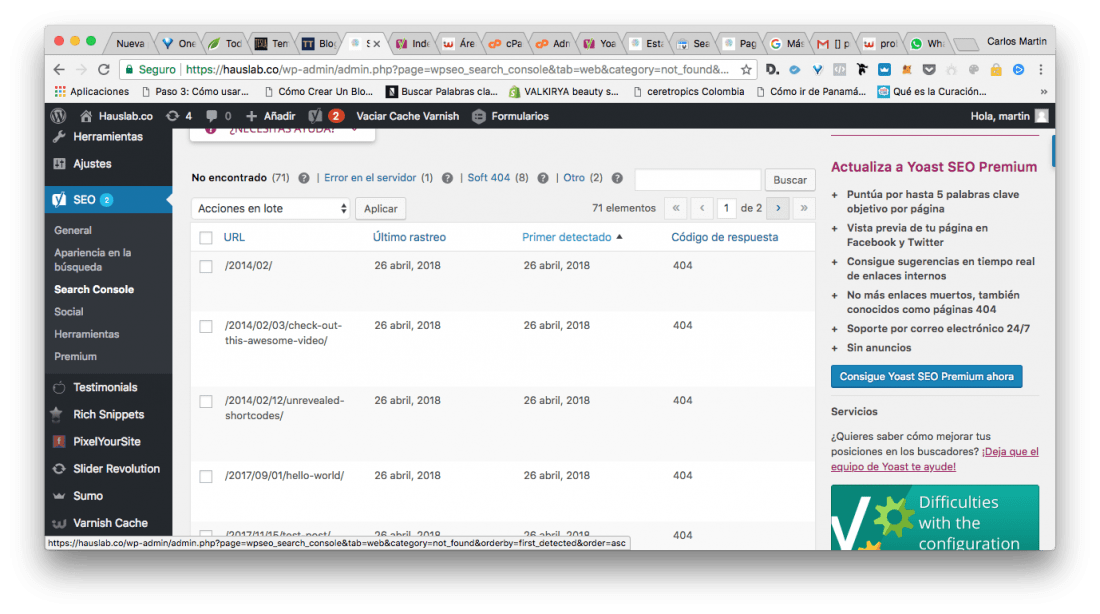Viewport: 1100px width, 614px height.
Task: Check the box for unrevealed-shortcodes row
Action: (206, 401)
